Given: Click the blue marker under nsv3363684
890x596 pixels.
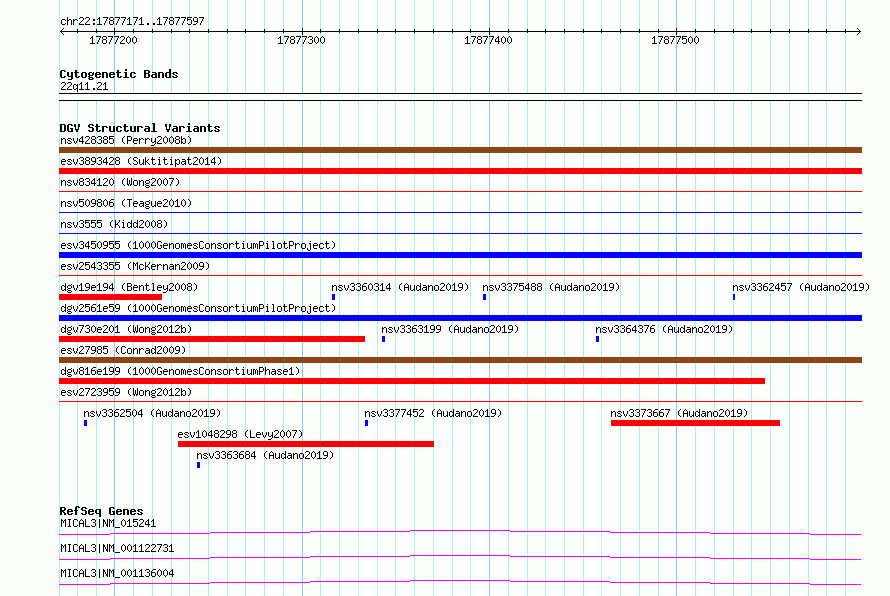Looking at the screenshot, I should (x=199, y=465).
